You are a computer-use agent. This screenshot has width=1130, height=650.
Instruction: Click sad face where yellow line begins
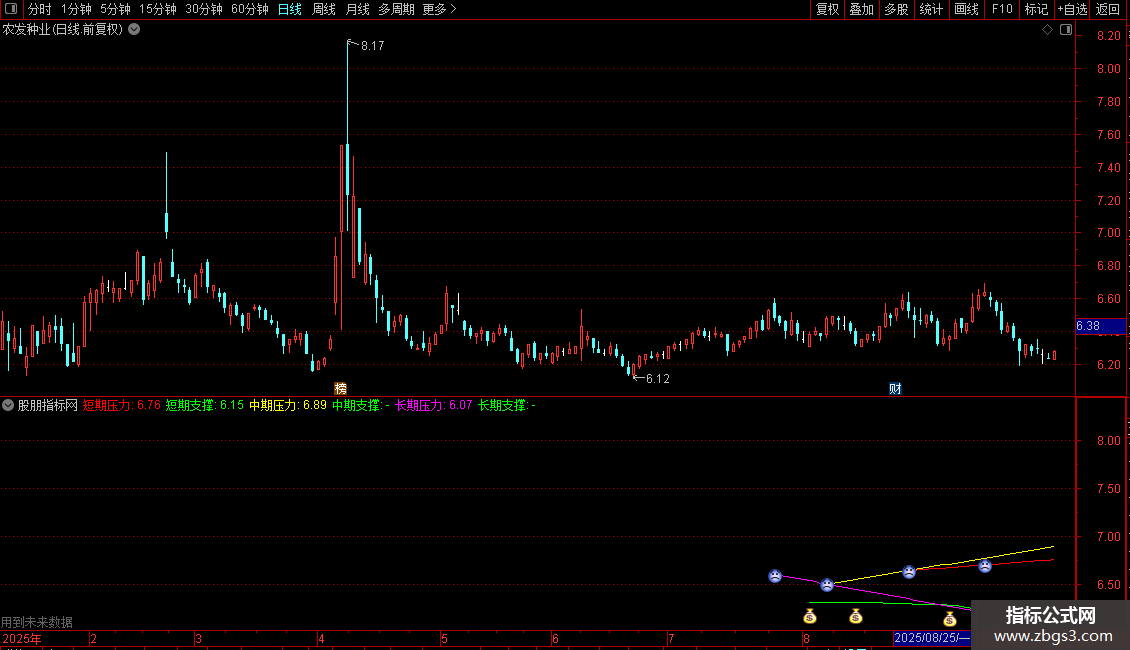(x=827, y=584)
